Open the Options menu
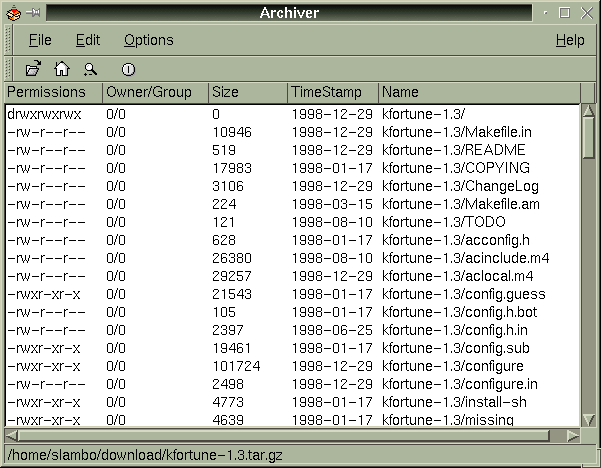The width and height of the screenshot is (601, 468). point(148,40)
